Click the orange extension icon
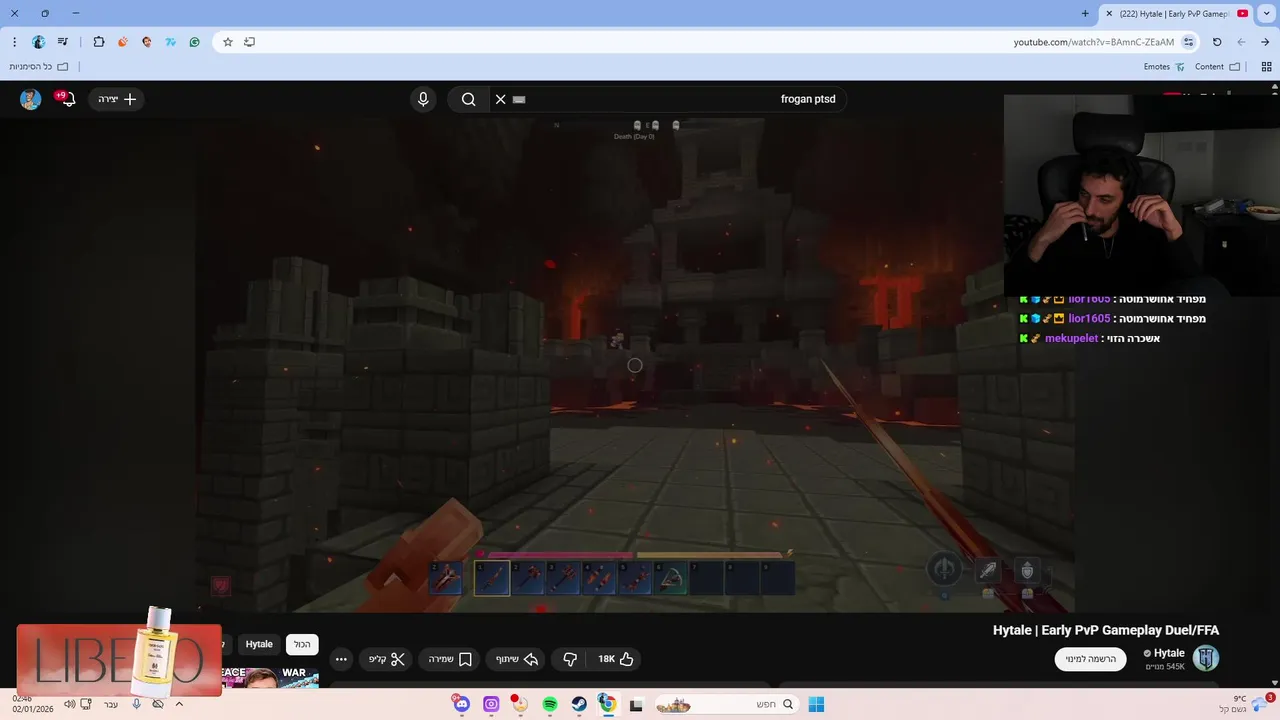The height and width of the screenshot is (720, 1280). coord(123,42)
